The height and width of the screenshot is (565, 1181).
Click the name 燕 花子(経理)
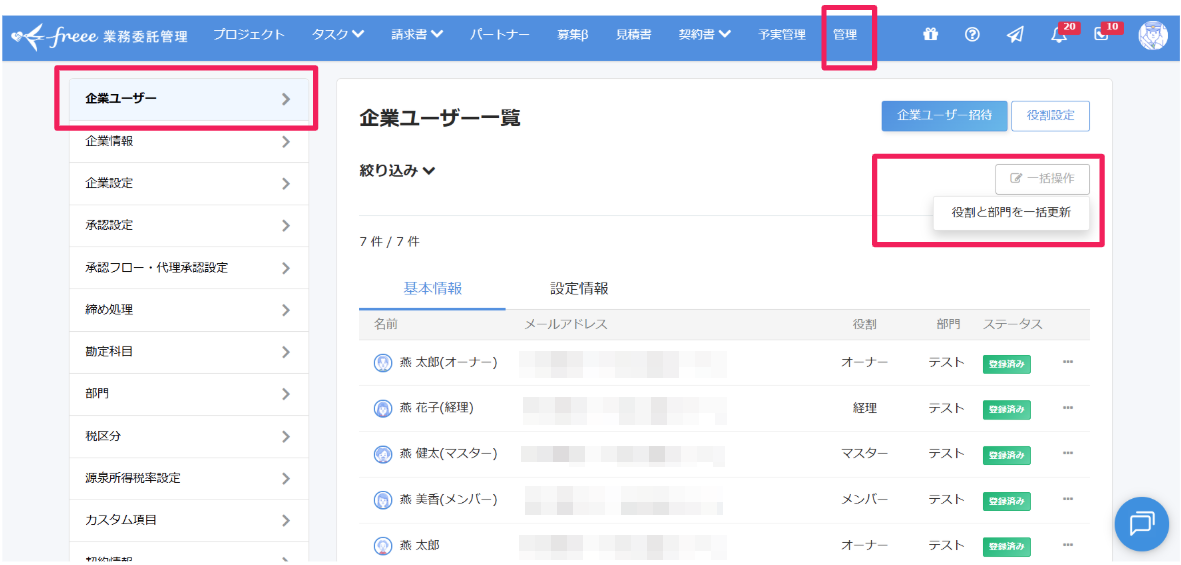click(x=436, y=408)
